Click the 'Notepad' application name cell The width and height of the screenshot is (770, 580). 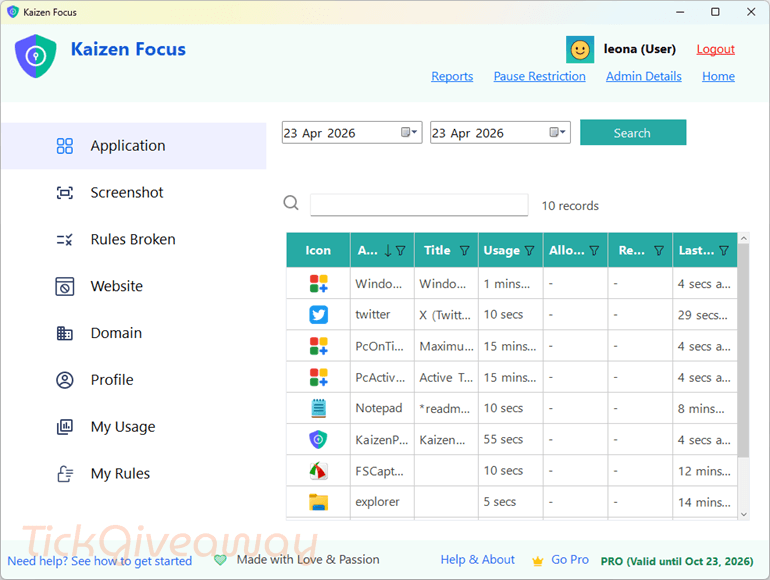coord(383,408)
